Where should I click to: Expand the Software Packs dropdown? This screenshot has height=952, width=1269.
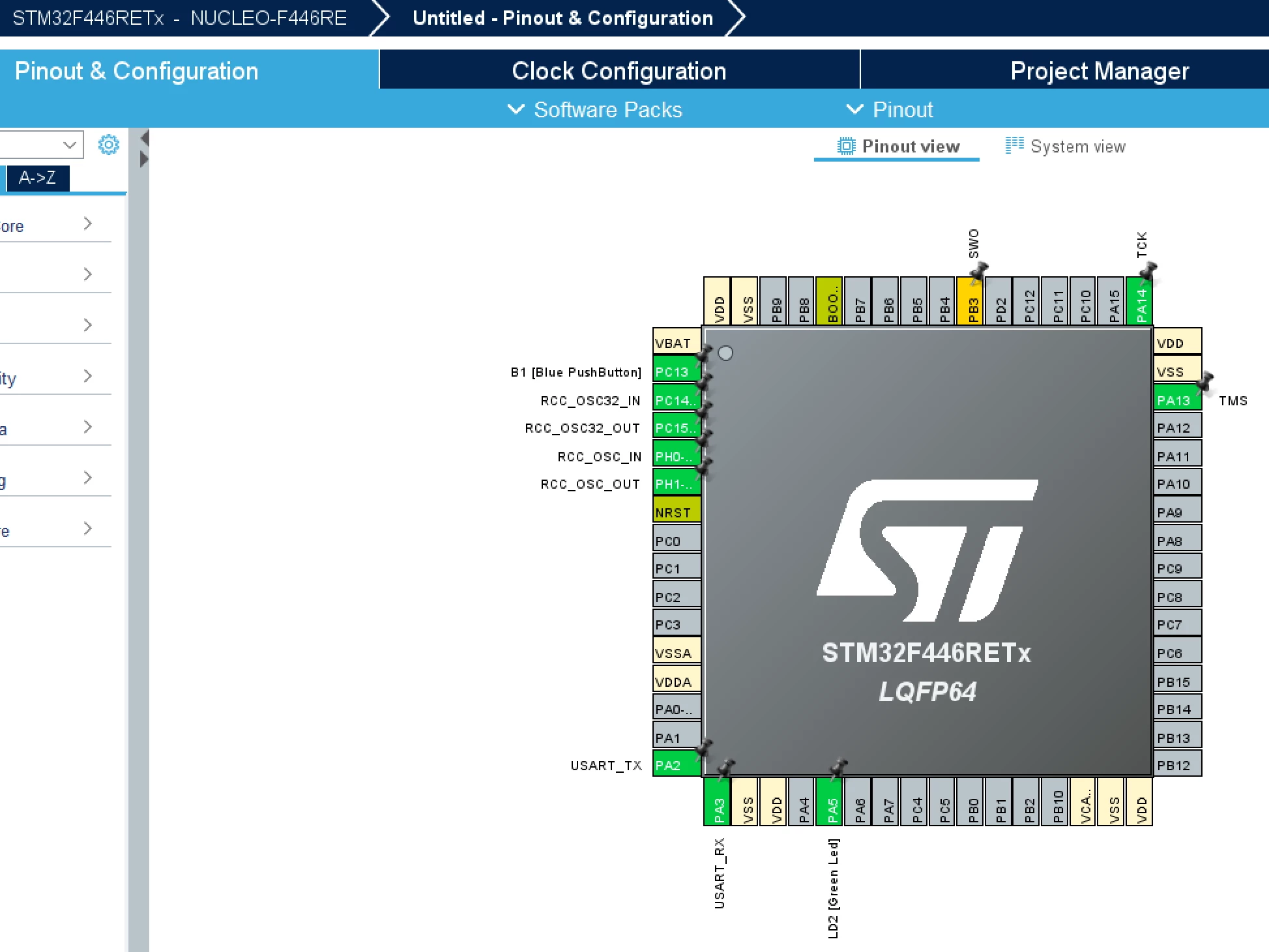pyautogui.click(x=595, y=109)
